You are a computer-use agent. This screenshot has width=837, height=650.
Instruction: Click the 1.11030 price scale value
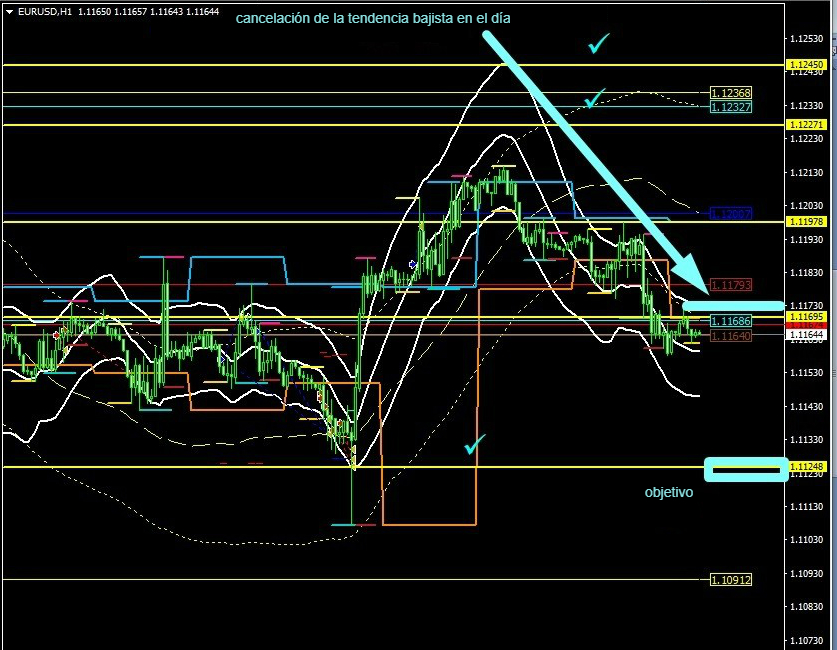[x=806, y=540]
